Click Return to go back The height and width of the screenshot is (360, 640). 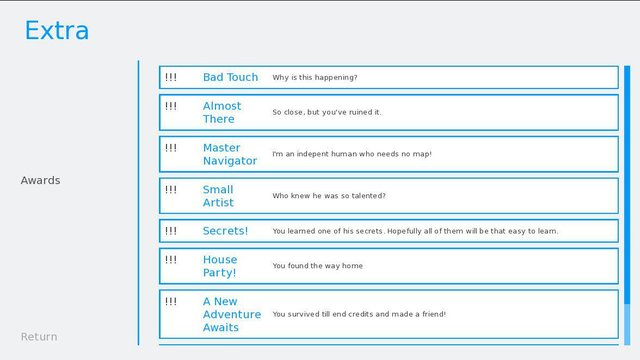39,337
